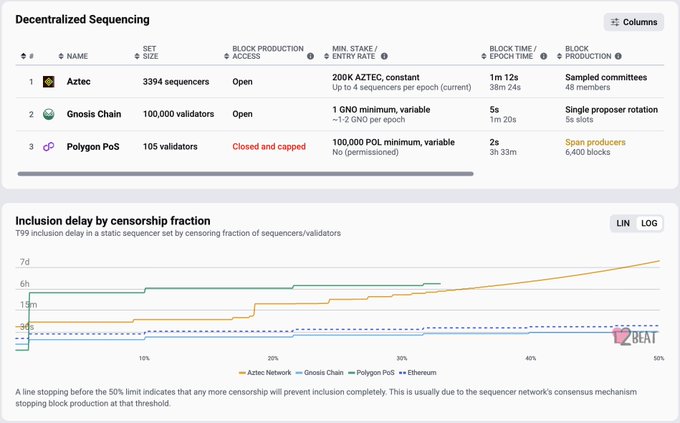
Task: Click the 50% axis label
Action: (x=659, y=358)
